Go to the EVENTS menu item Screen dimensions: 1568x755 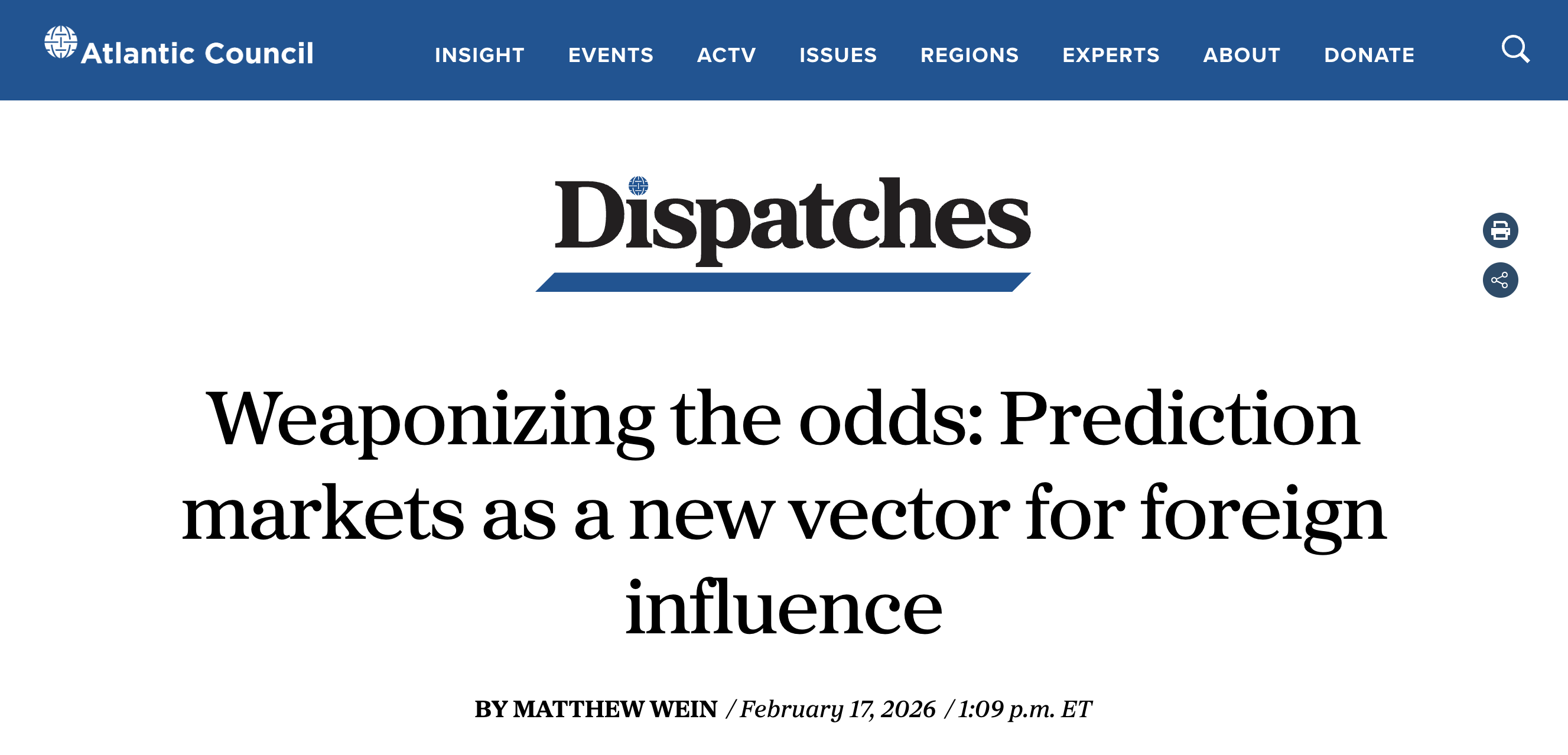tap(610, 55)
